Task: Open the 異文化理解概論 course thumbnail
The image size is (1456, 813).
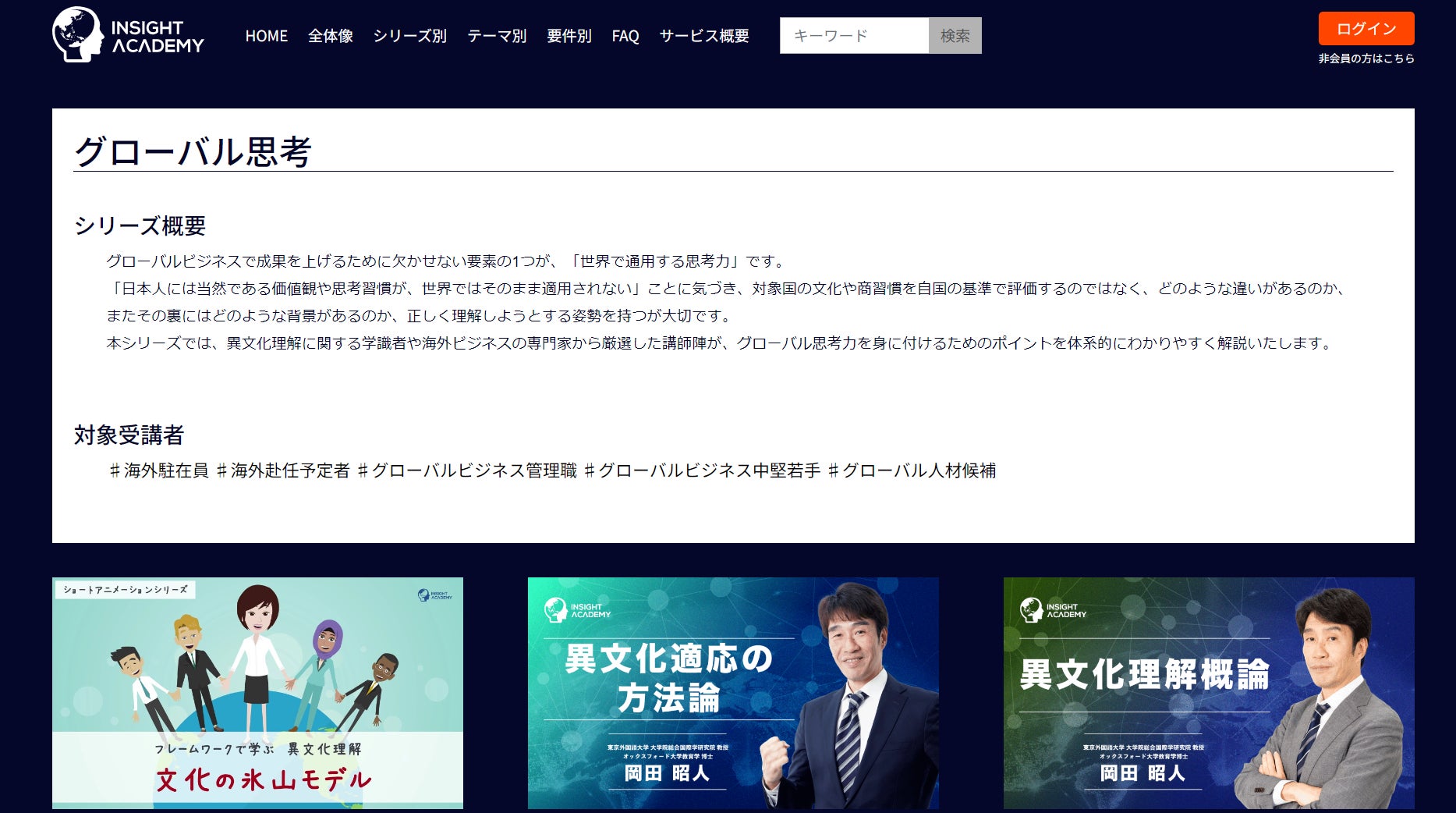Action: (1209, 693)
